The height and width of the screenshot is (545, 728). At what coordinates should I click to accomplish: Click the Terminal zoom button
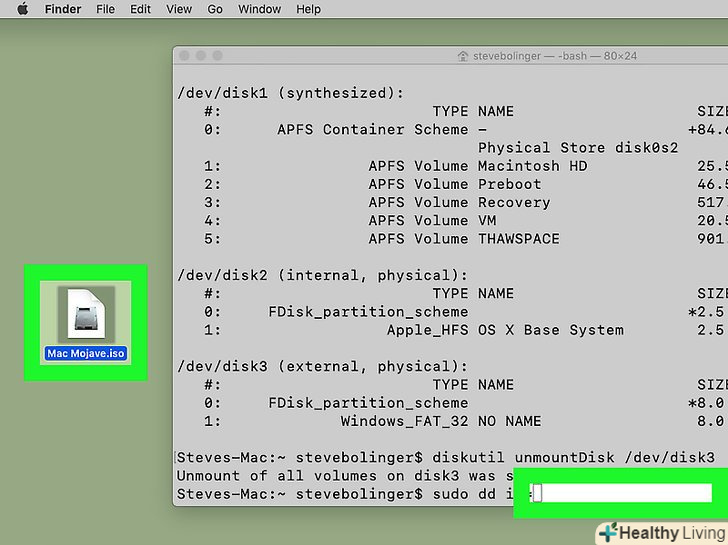pyautogui.click(x=217, y=56)
